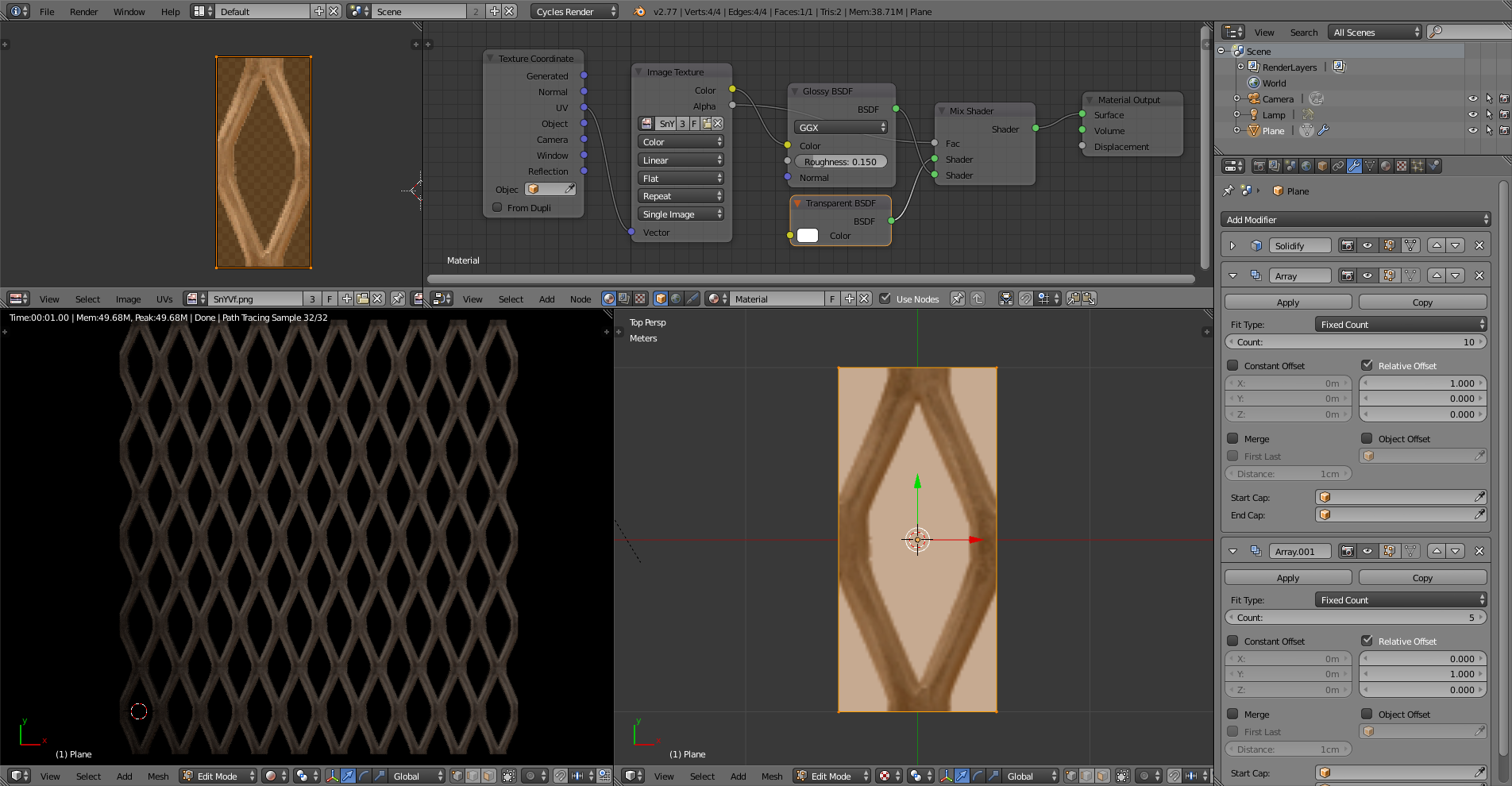Adjust Roughness 0.150 slider in Glossy BSDF
The width and height of the screenshot is (1512, 786).
840,161
